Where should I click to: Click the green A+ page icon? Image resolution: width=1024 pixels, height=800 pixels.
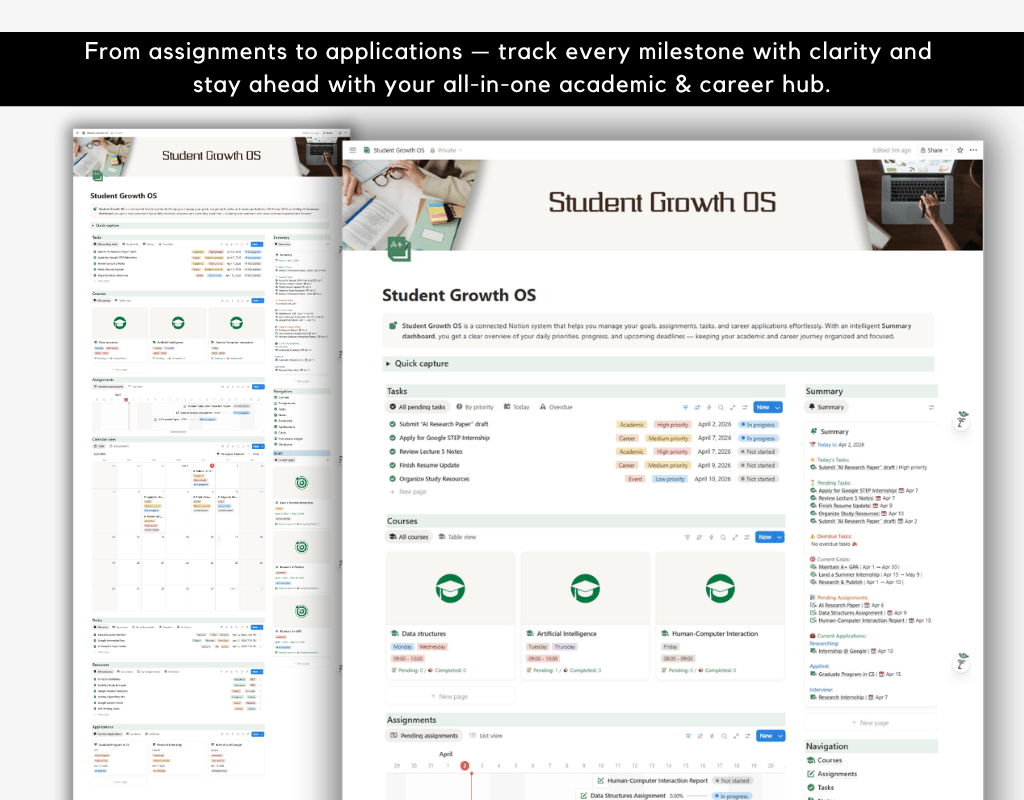pos(398,248)
